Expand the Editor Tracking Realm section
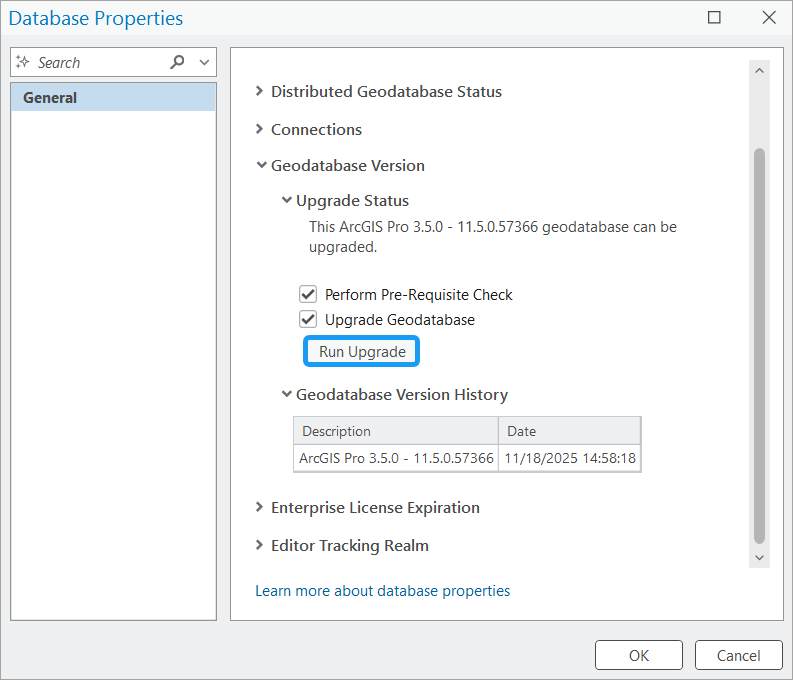 259,545
